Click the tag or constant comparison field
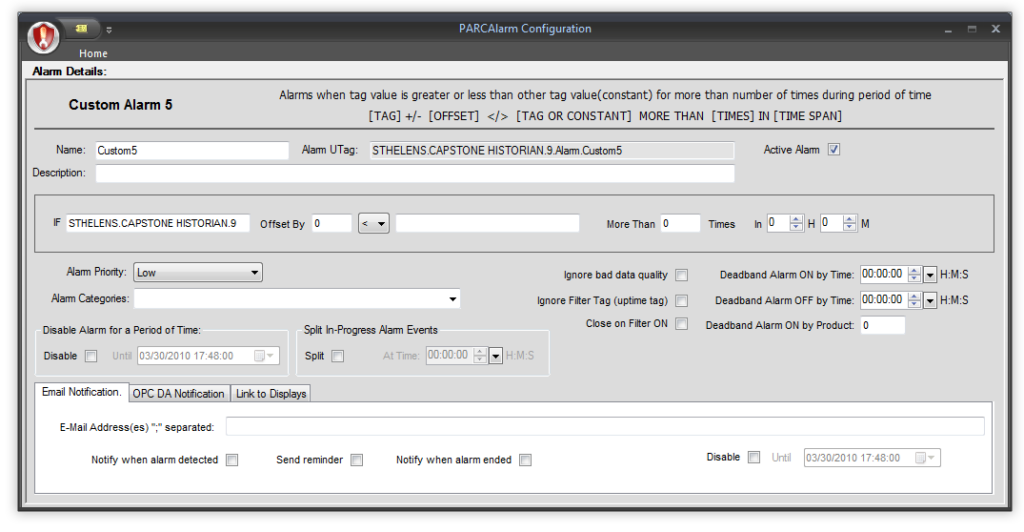The width and height of the screenshot is (1024, 532). point(487,223)
